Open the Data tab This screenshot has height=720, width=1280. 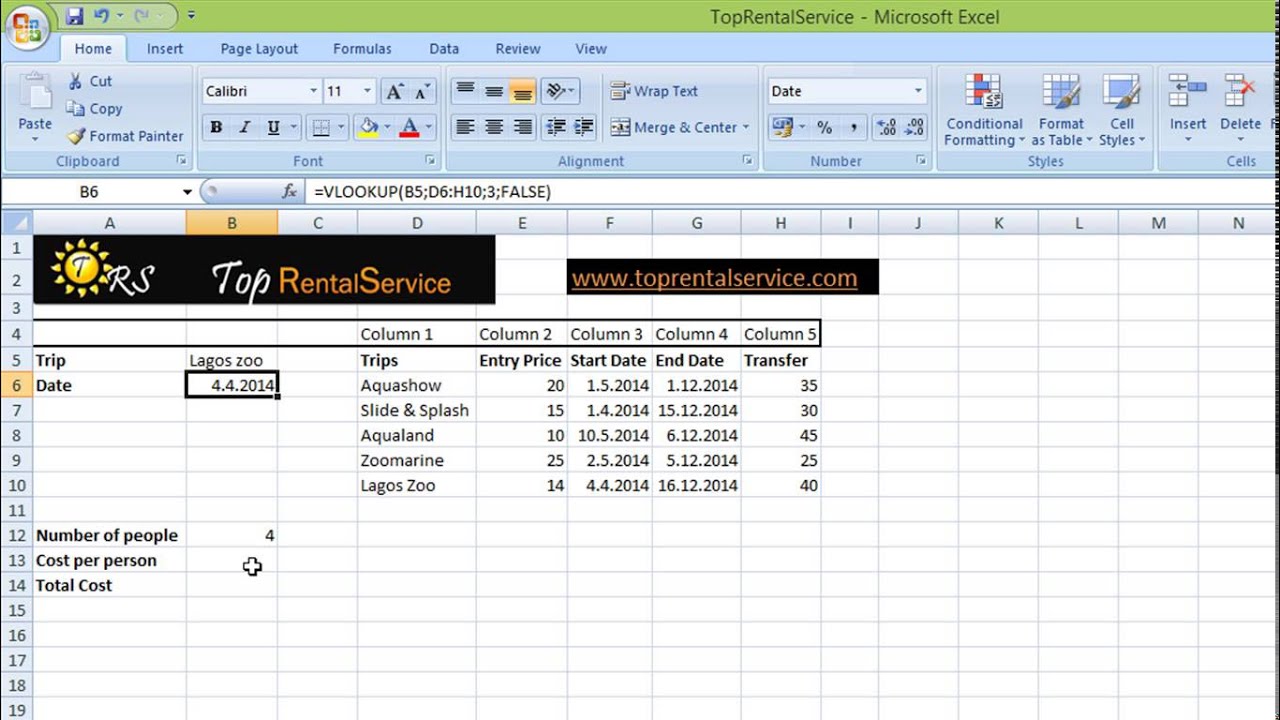(x=444, y=48)
